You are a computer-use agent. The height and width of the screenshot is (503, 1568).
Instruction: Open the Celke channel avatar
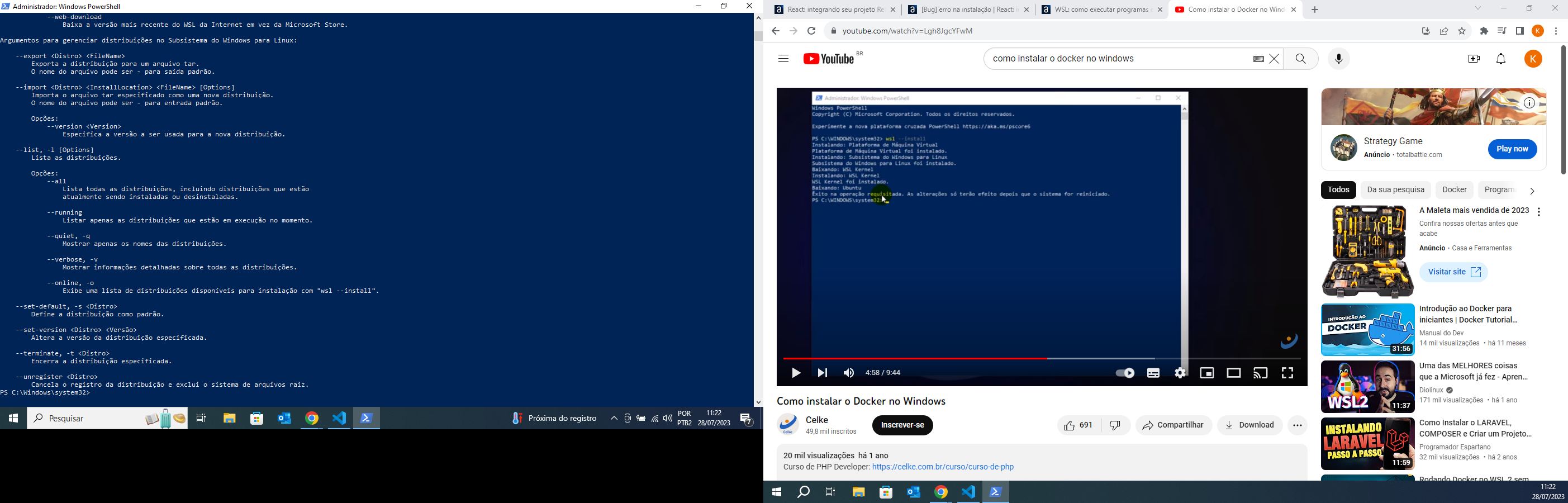tap(788, 425)
